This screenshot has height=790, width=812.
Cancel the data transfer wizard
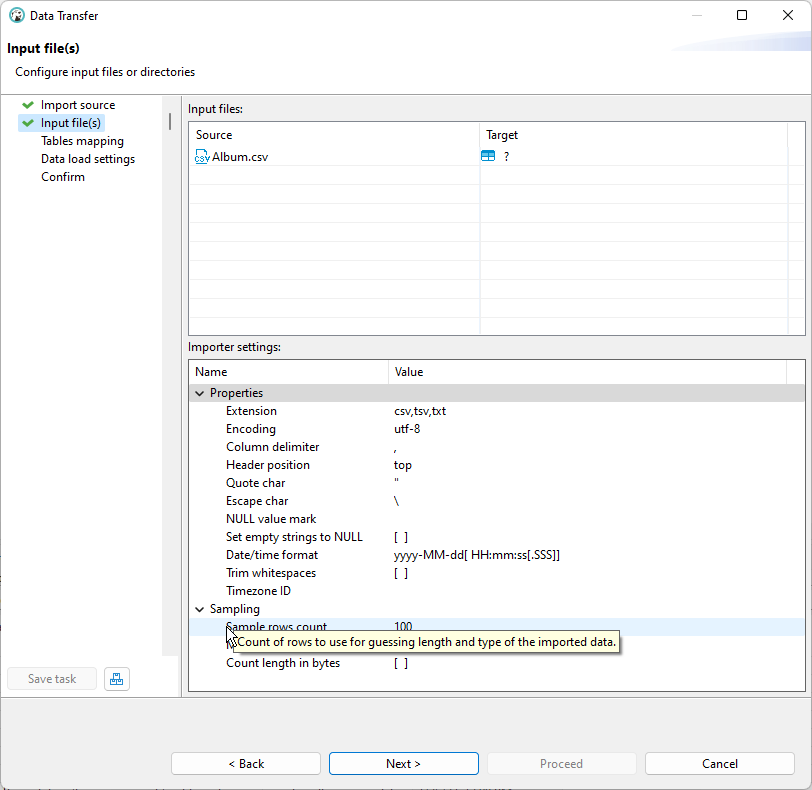719,763
